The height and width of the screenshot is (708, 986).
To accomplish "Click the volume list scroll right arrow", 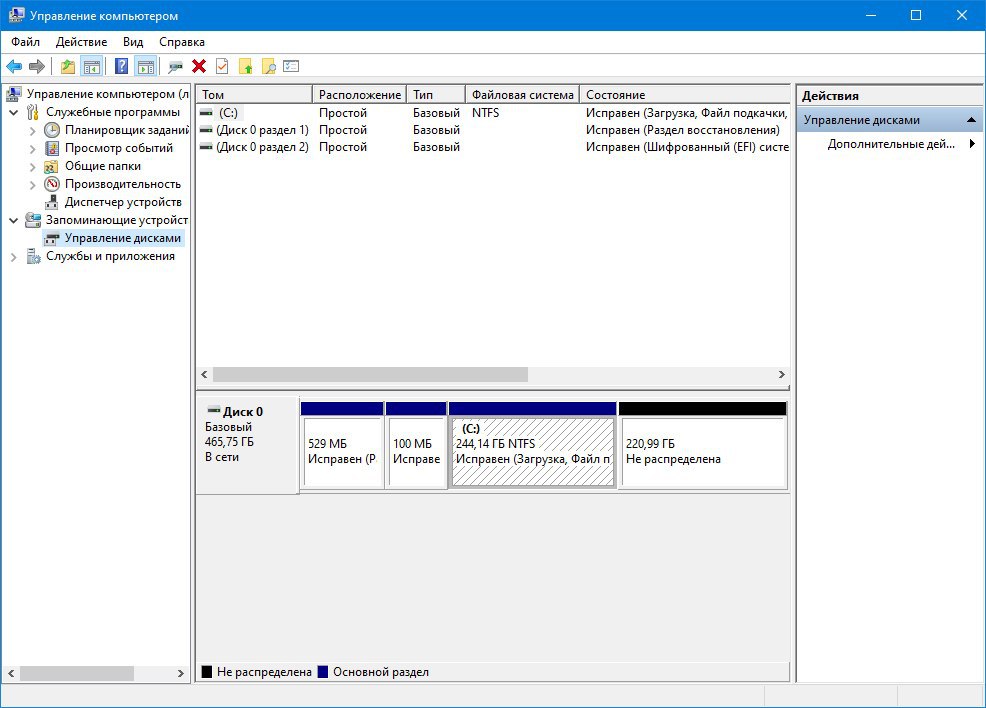I will point(782,374).
